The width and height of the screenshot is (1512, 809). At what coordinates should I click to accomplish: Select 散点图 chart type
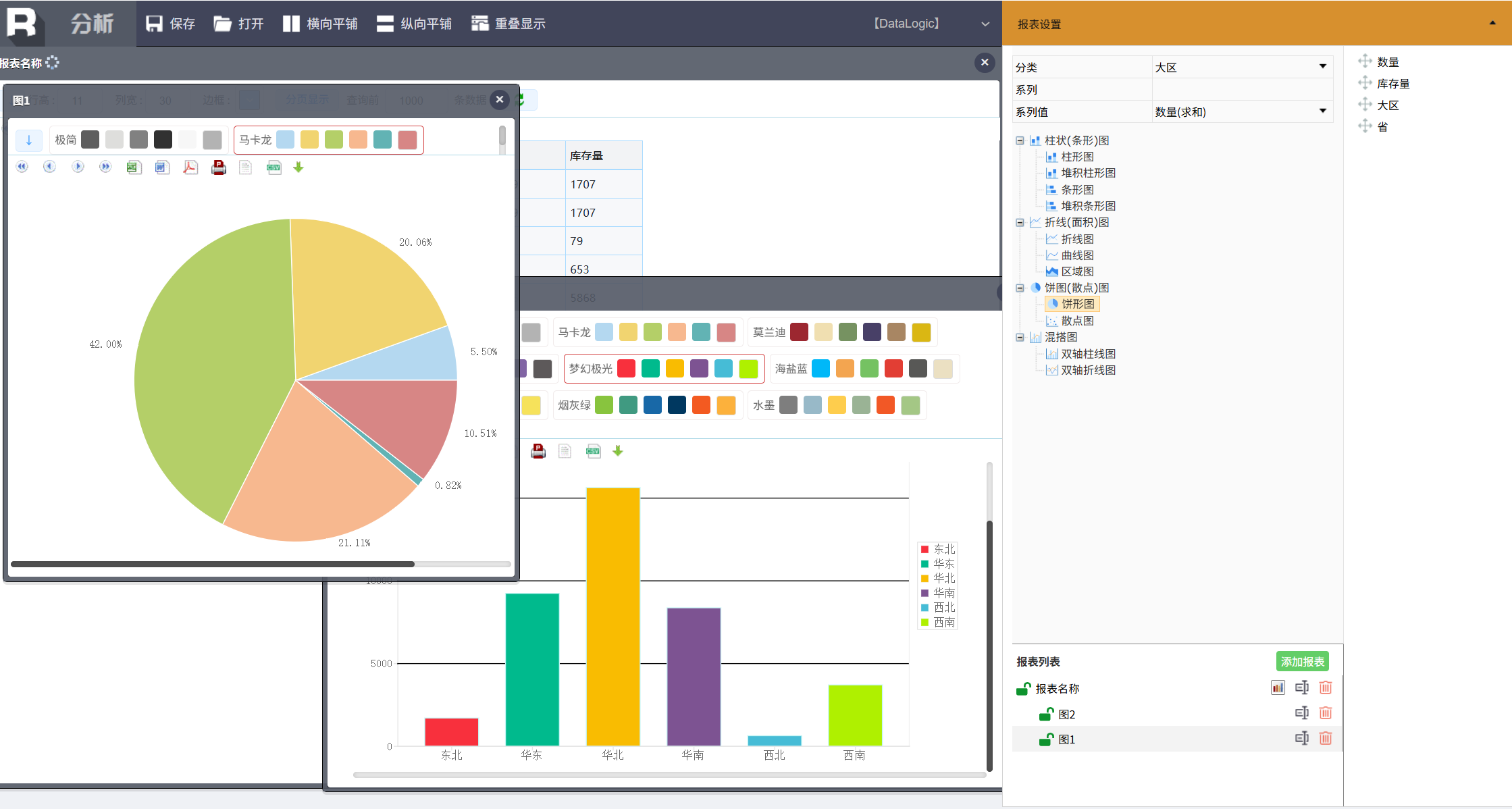pyautogui.click(x=1076, y=321)
